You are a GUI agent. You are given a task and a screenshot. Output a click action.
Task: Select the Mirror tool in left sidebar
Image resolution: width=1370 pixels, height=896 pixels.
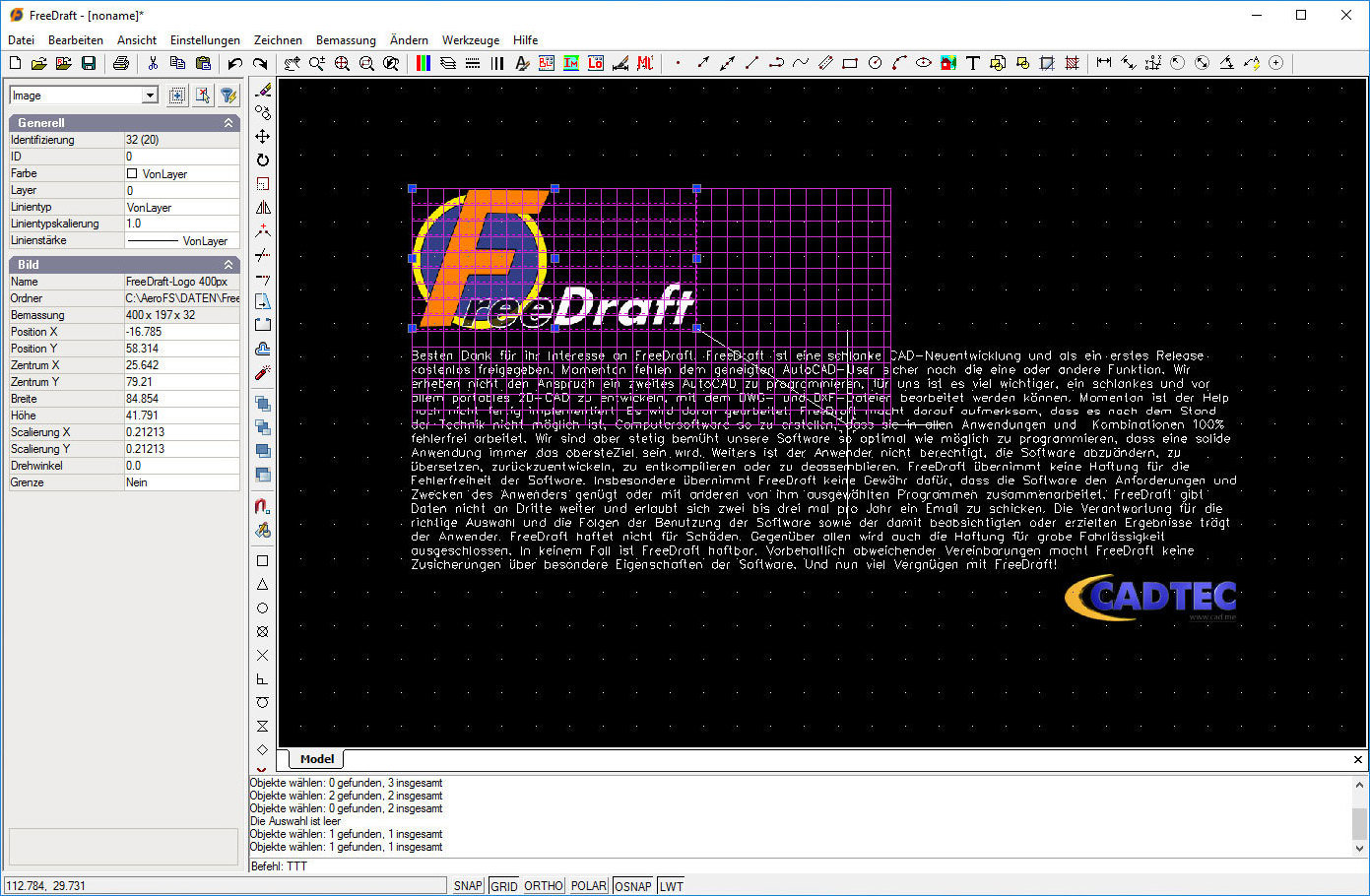pos(262,207)
